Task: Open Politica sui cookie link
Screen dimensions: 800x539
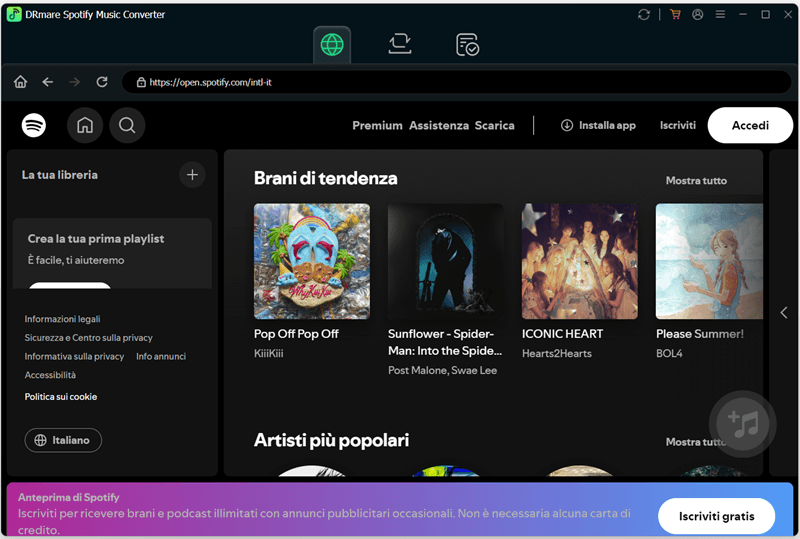Action: coord(61,397)
